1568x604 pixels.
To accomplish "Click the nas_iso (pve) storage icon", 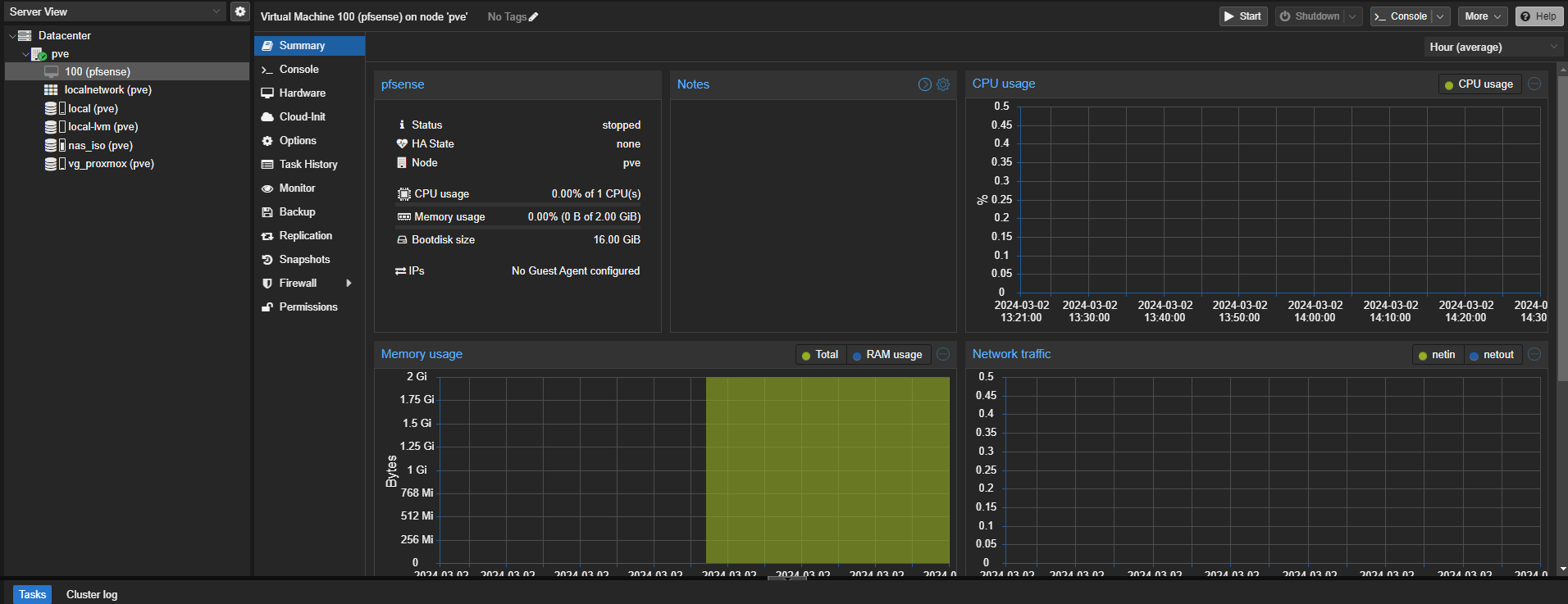I will pos(55,145).
